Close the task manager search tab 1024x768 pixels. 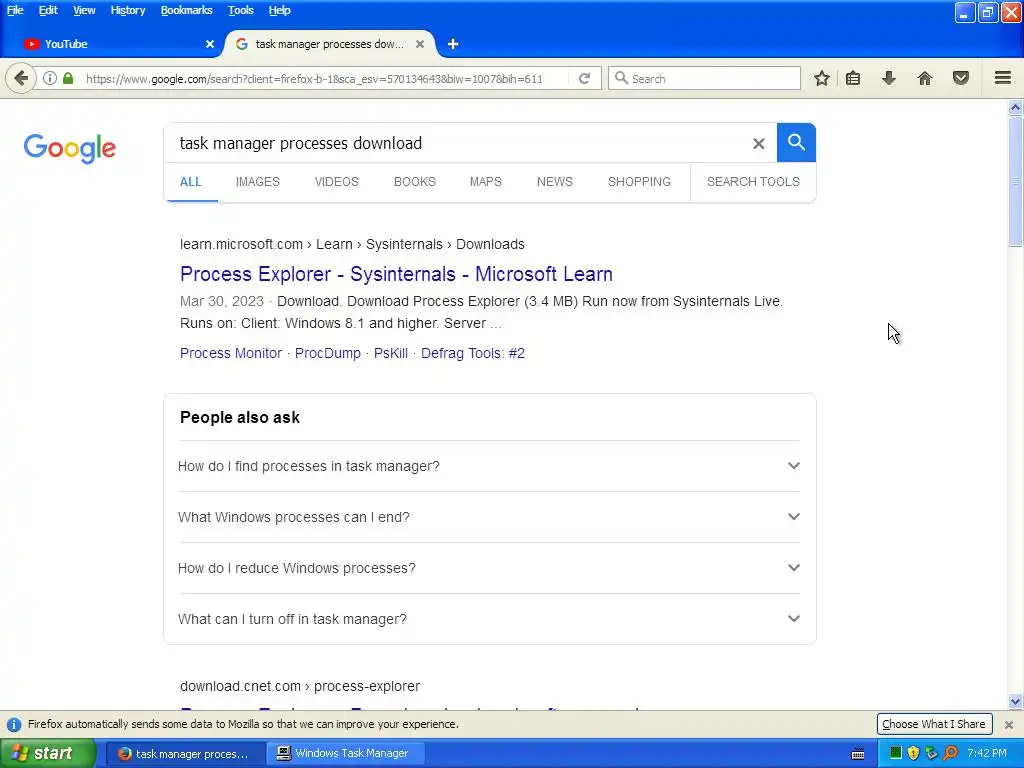pos(420,44)
